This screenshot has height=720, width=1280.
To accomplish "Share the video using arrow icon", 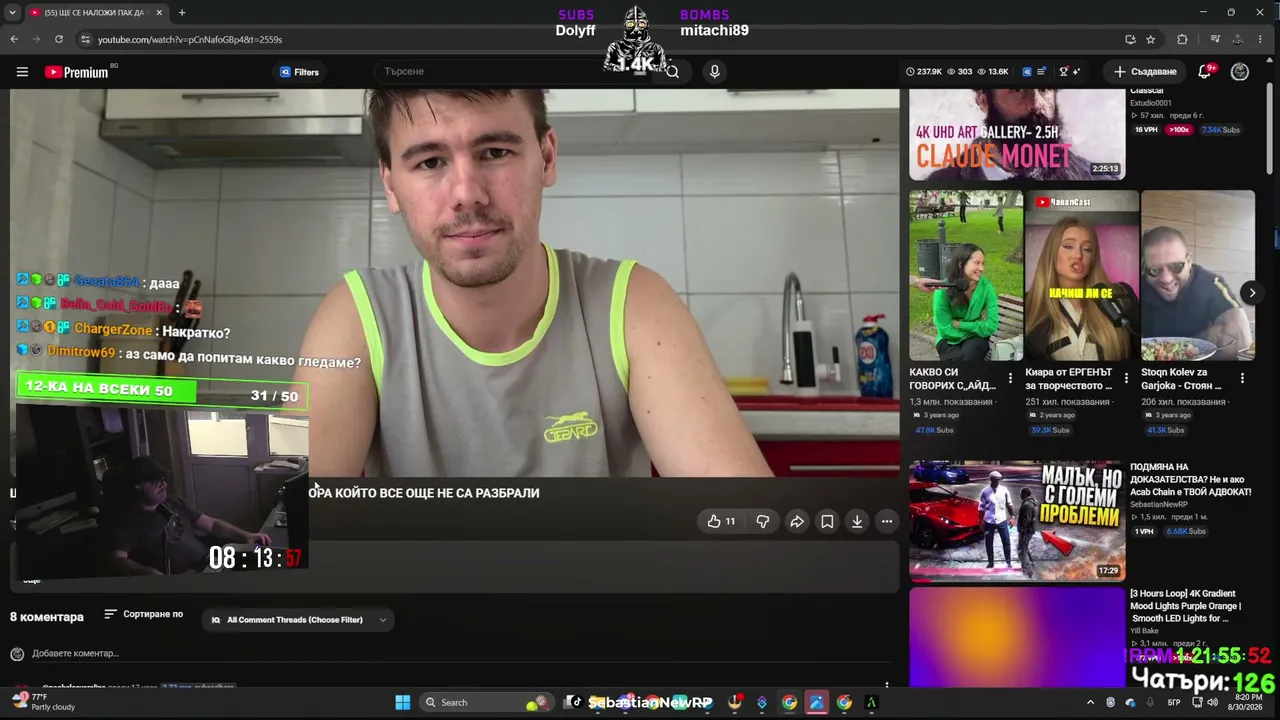I will click(797, 521).
